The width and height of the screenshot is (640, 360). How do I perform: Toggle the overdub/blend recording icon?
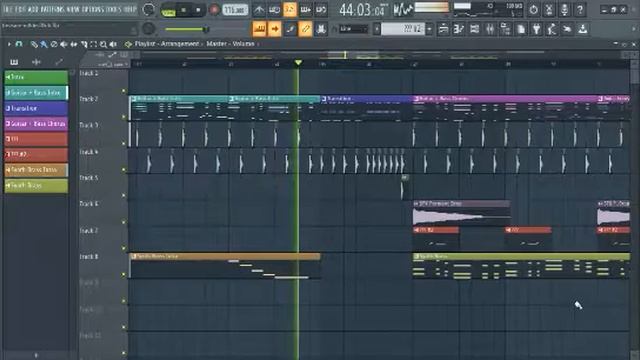305,9
